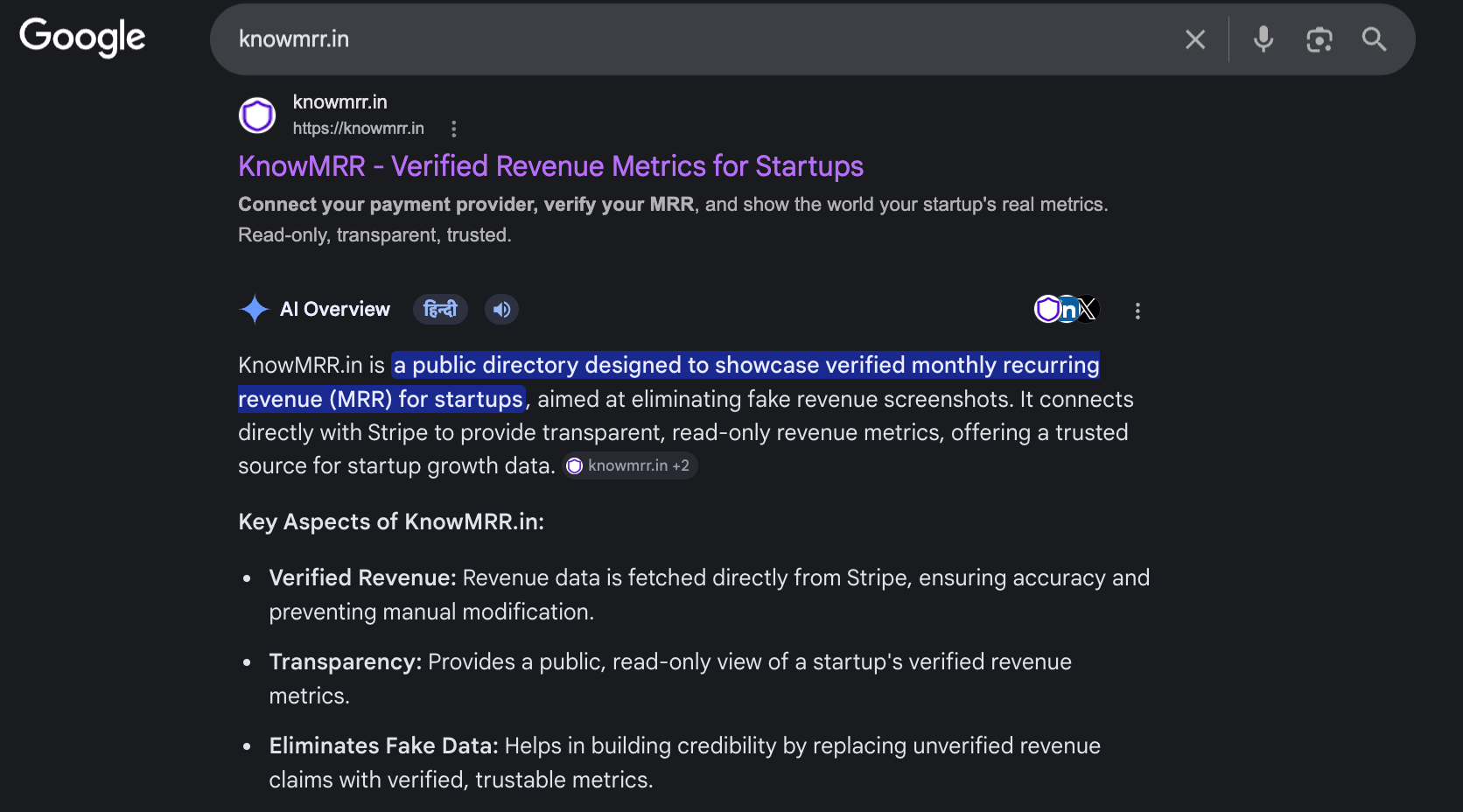Click the knowmrr.in shield favicon
This screenshot has width=1463, height=812.
click(257, 115)
